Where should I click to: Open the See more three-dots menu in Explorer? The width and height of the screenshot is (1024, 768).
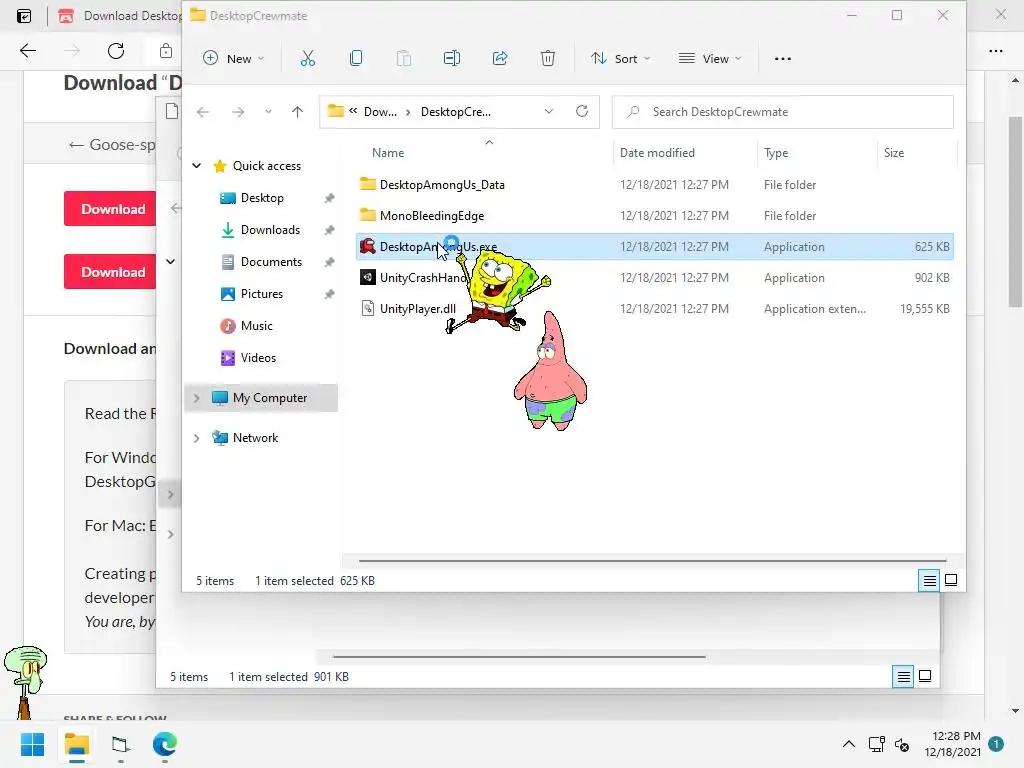click(x=782, y=59)
